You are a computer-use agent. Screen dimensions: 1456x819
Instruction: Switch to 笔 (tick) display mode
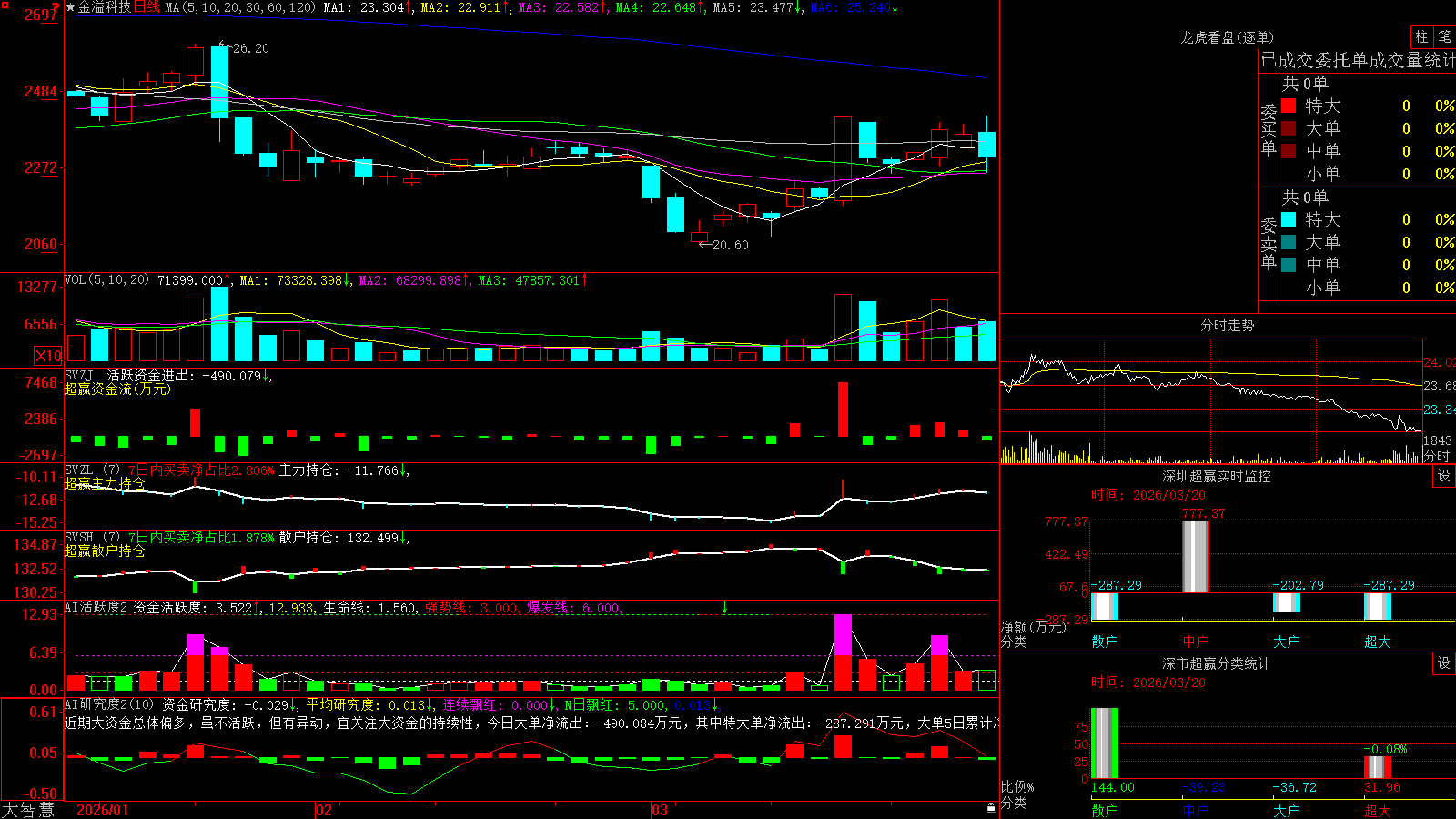pyautogui.click(x=1444, y=37)
